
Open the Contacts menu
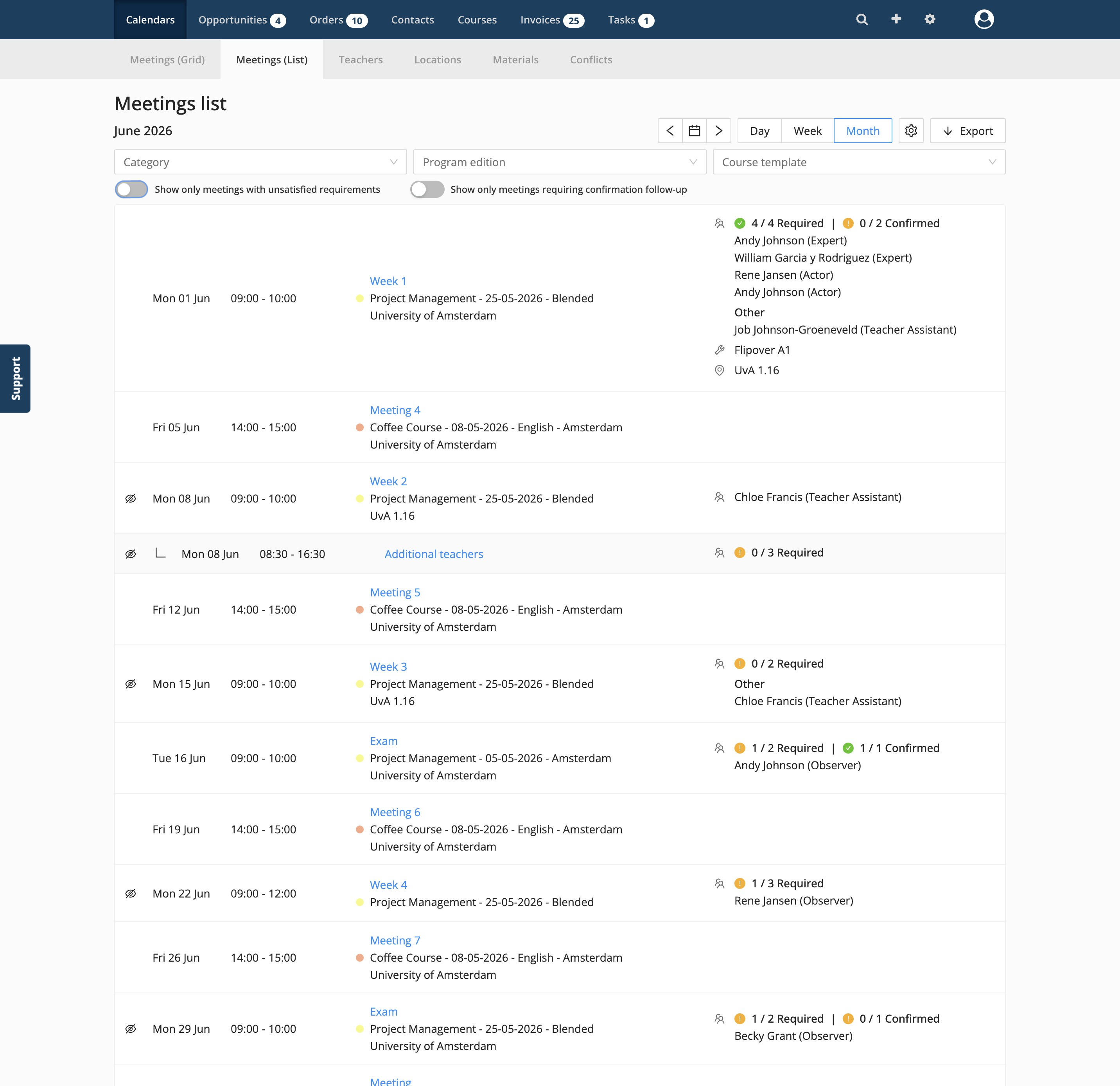(x=413, y=20)
